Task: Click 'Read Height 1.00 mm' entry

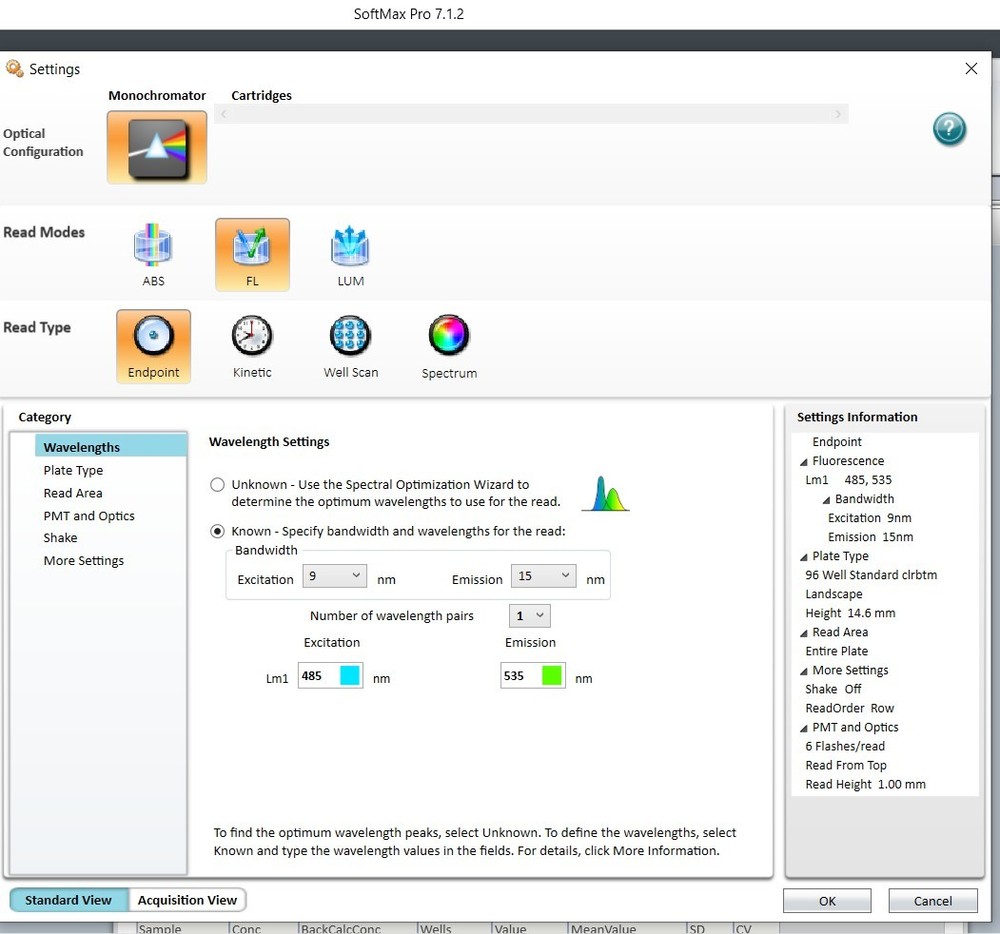Action: (x=865, y=784)
